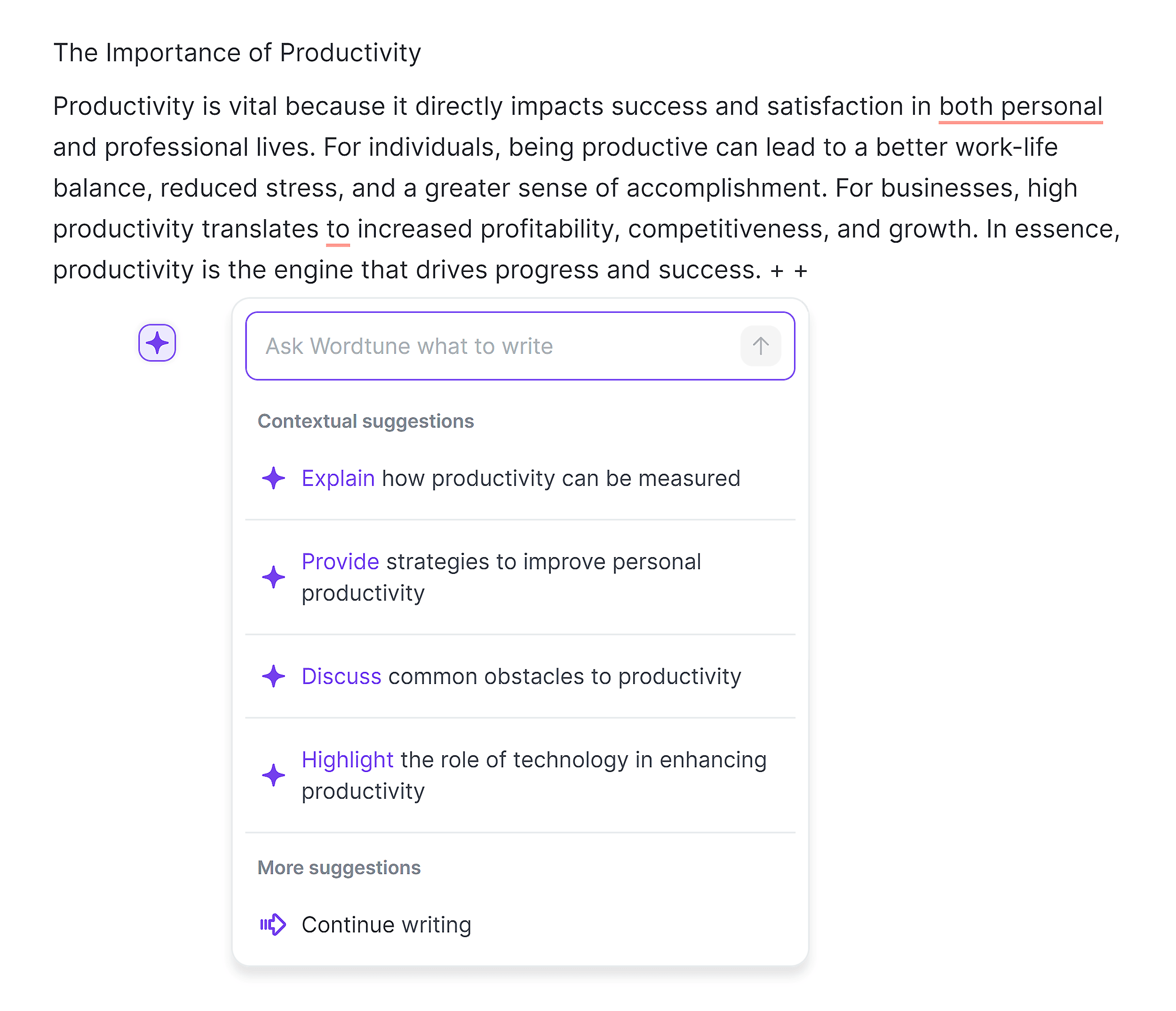The image size is (1176, 1011).
Task: Click the 'Contextual suggestions' section header
Action: click(x=366, y=421)
